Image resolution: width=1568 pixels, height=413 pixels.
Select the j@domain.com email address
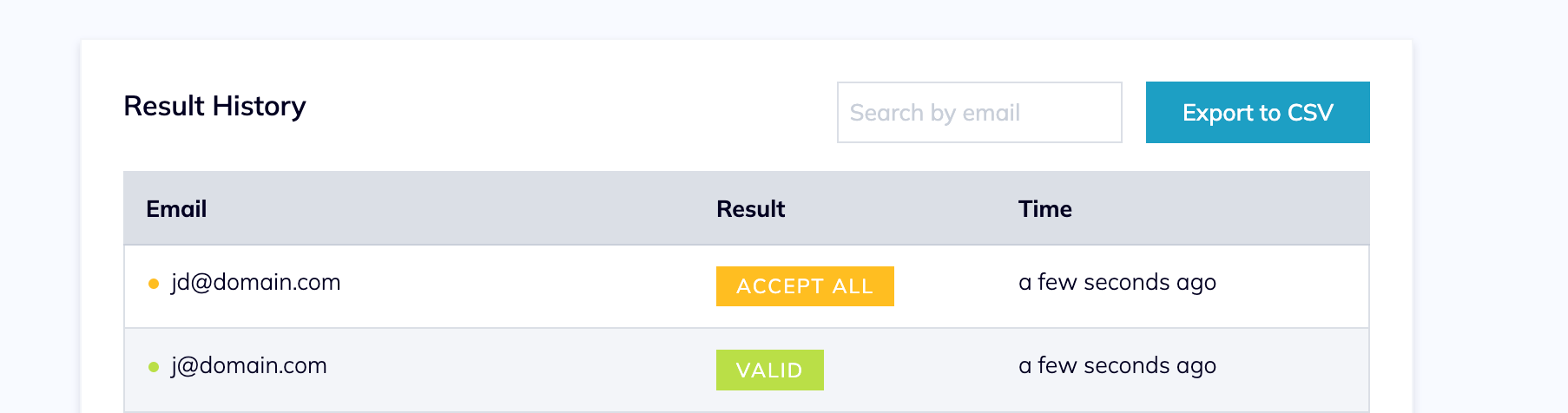coord(248,366)
